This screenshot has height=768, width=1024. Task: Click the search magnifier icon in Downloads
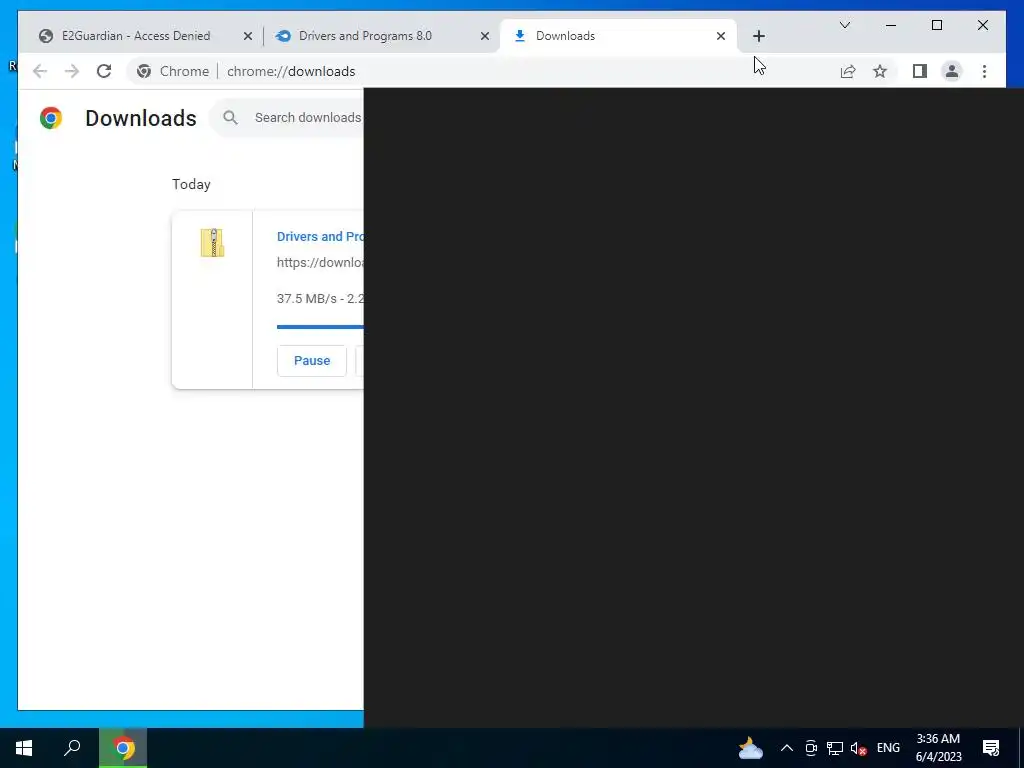click(230, 118)
